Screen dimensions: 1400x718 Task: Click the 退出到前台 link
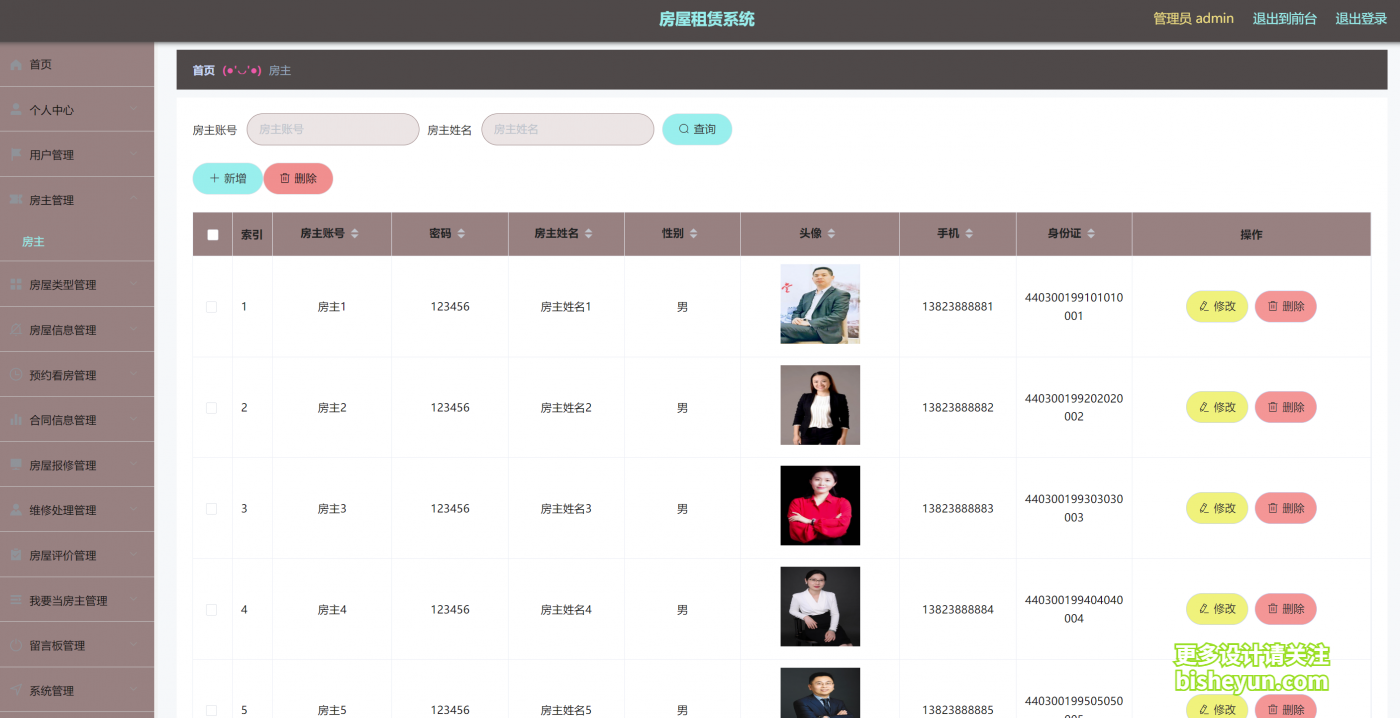[x=1285, y=18]
